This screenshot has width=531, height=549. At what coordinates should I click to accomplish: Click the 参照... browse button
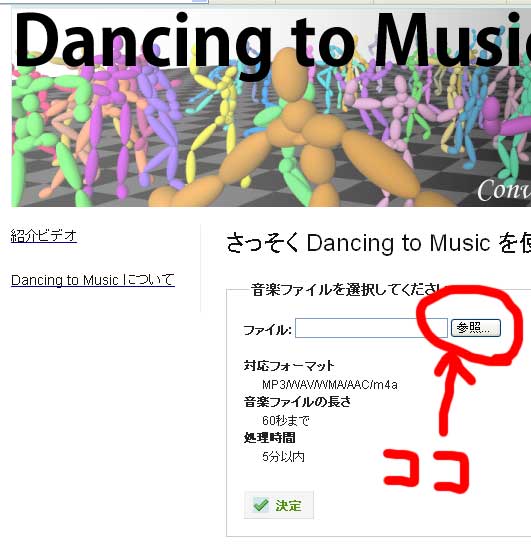(476, 328)
